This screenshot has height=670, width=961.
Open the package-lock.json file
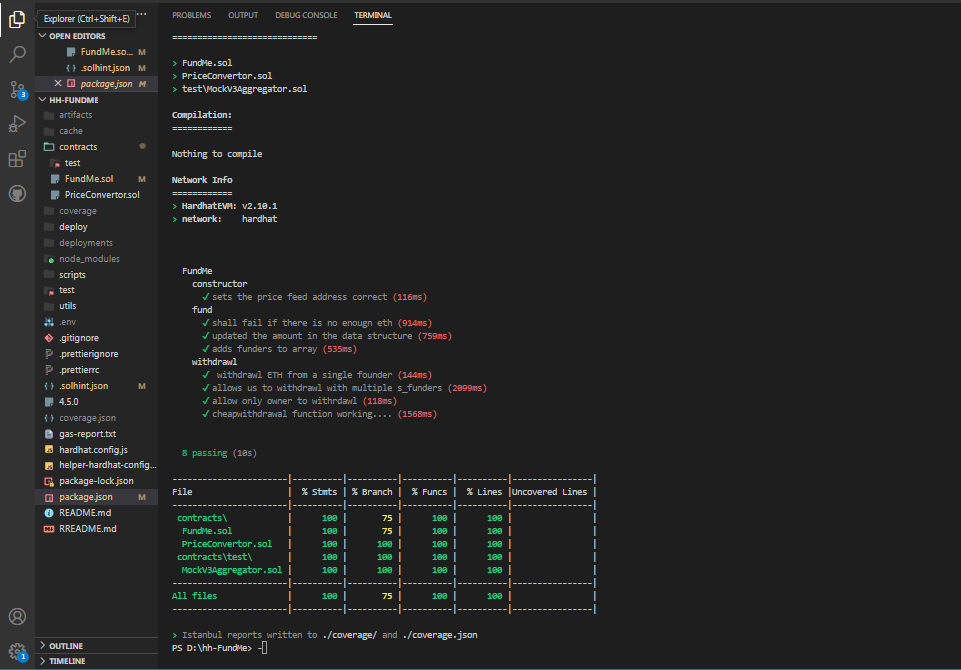[96, 481]
